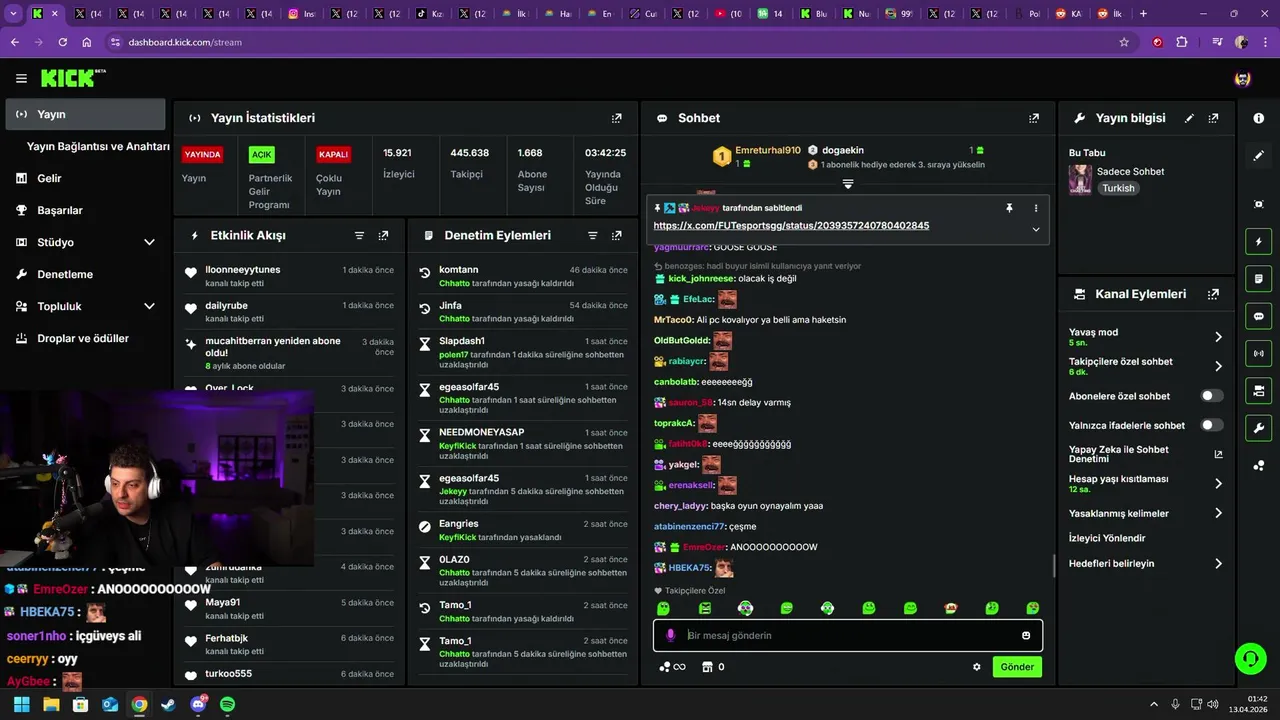This screenshot has width=1280, height=720.
Task: Open filter options in Etkinlik Akışı
Action: pos(359,236)
